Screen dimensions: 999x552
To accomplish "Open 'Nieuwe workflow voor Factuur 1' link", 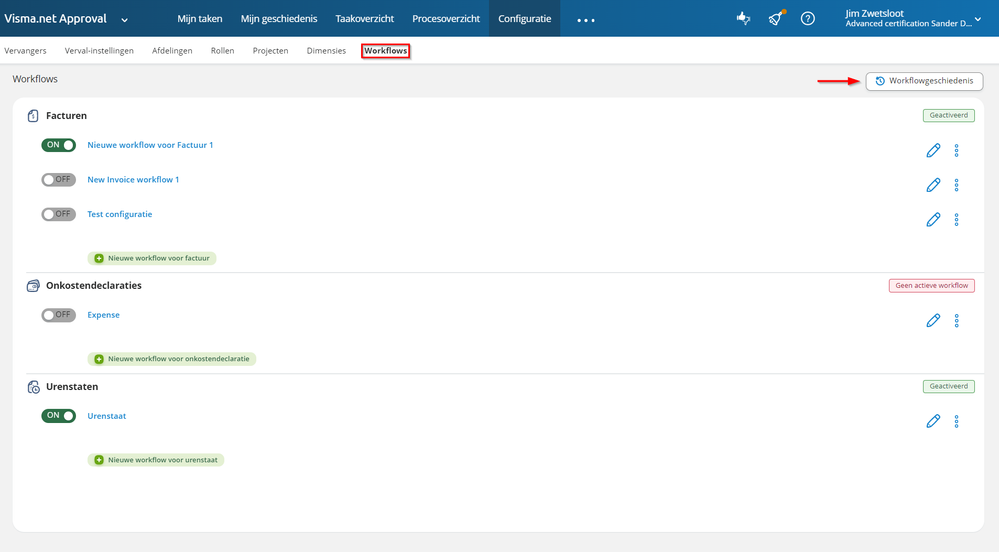I will 150,145.
